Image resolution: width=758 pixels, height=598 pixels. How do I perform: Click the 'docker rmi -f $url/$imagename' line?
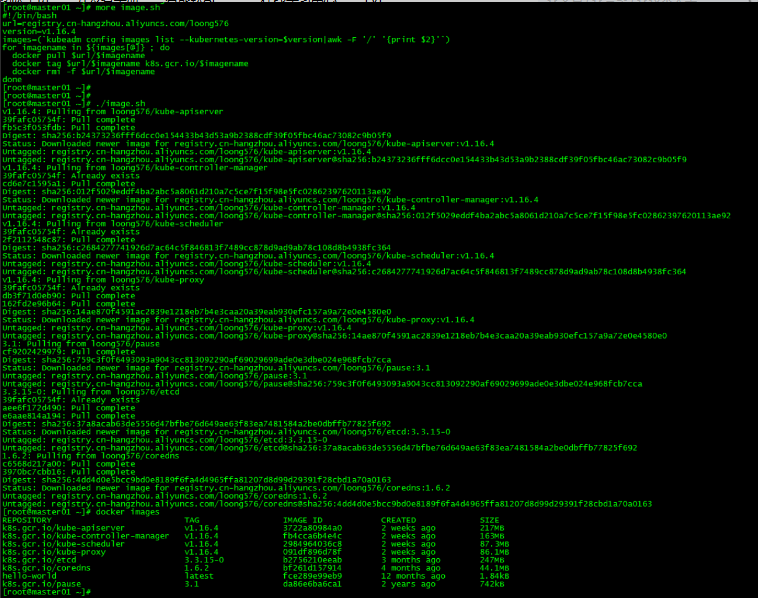tap(83, 72)
